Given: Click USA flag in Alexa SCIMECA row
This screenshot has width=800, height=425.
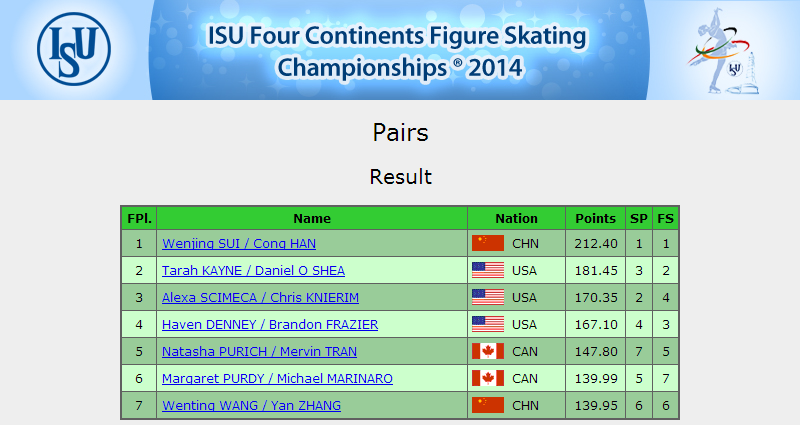Looking at the screenshot, I should [x=488, y=297].
